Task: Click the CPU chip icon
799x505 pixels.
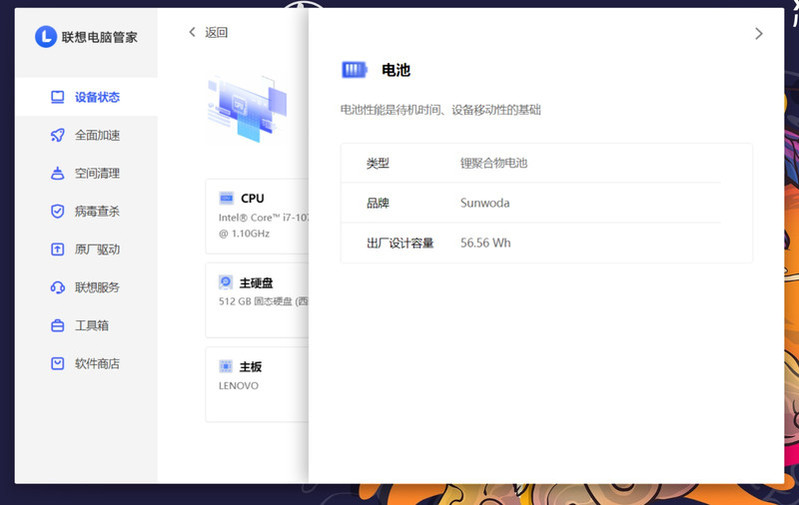Action: pos(226,198)
